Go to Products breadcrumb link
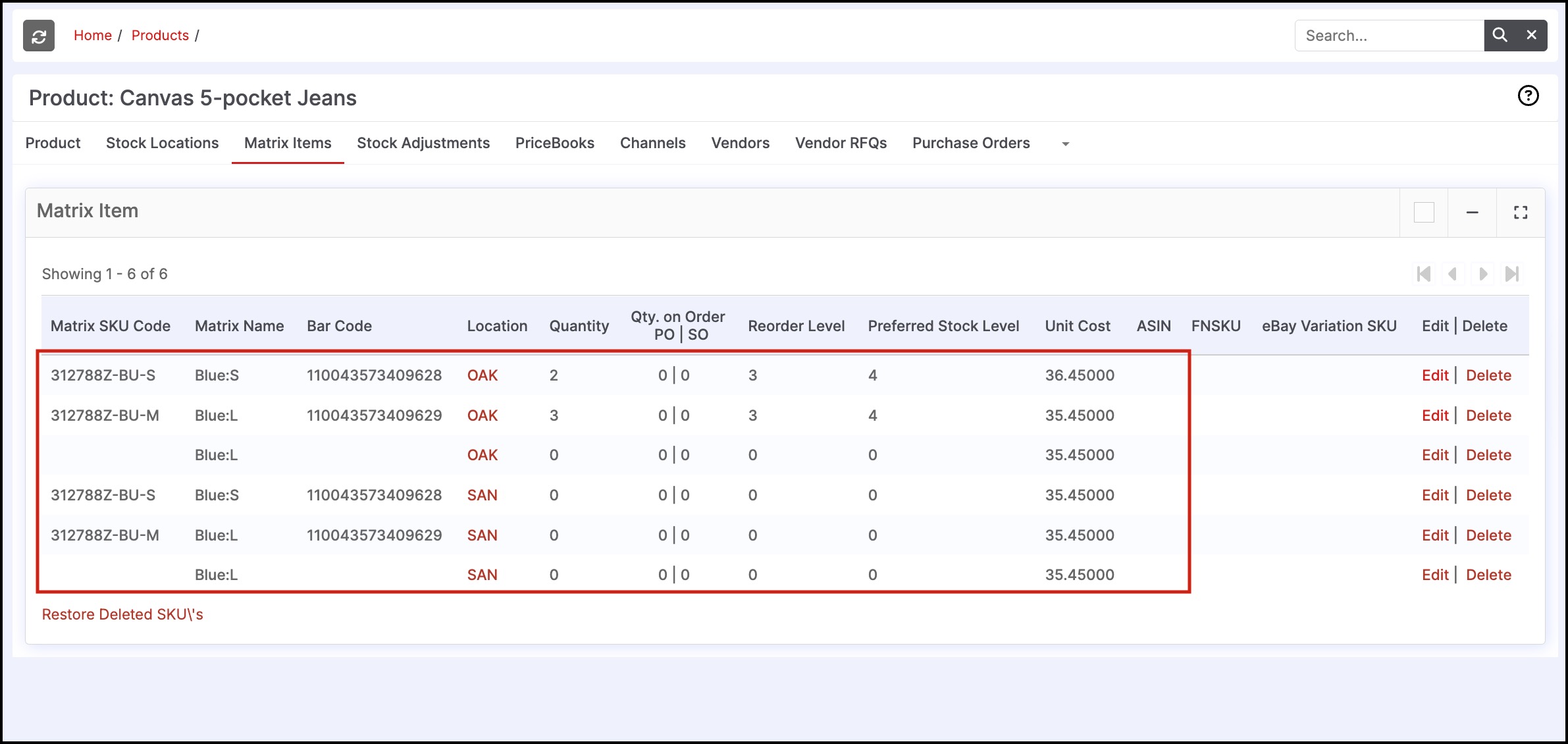The width and height of the screenshot is (1568, 744). click(160, 36)
